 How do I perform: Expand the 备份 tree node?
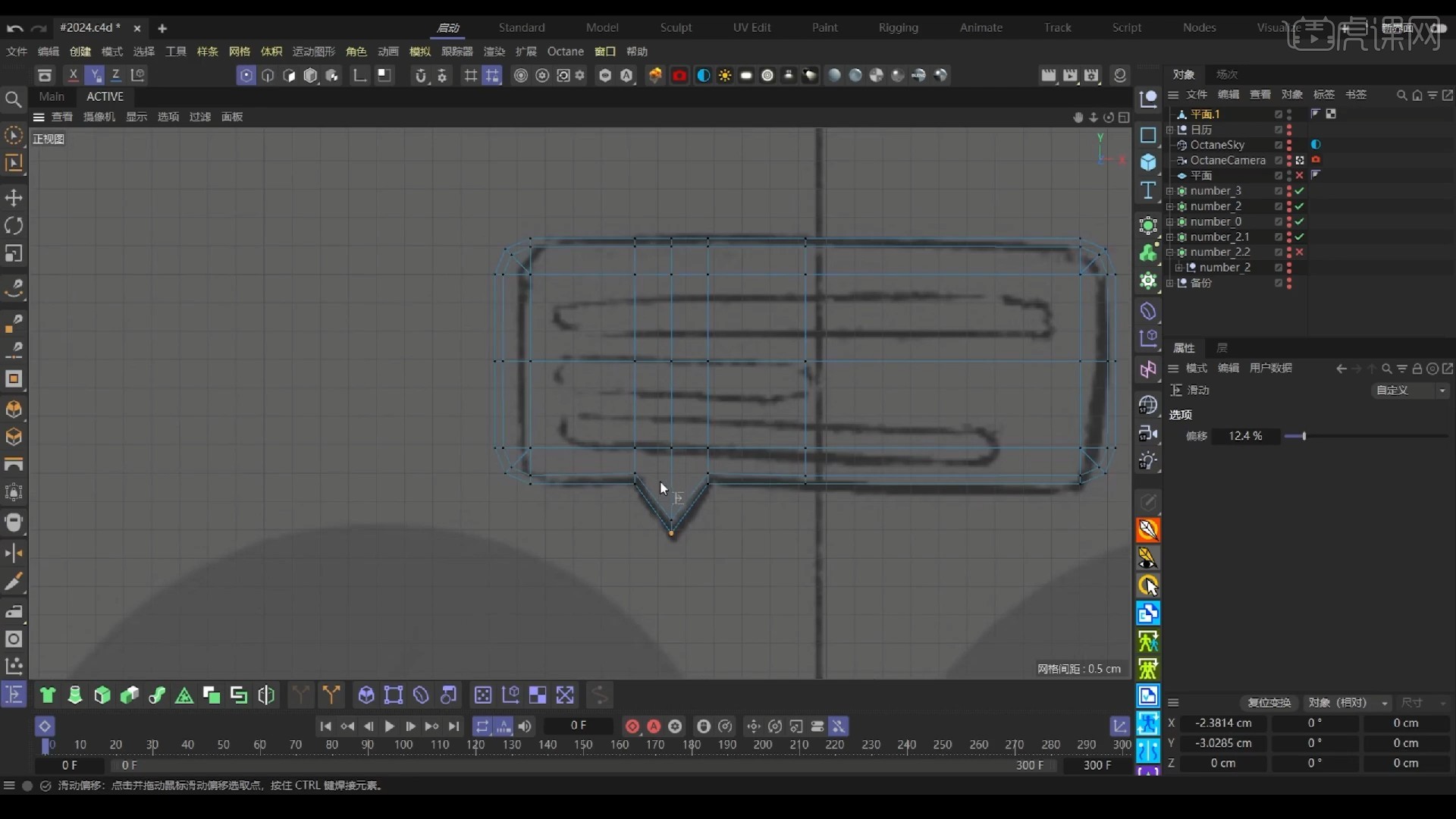[1170, 283]
